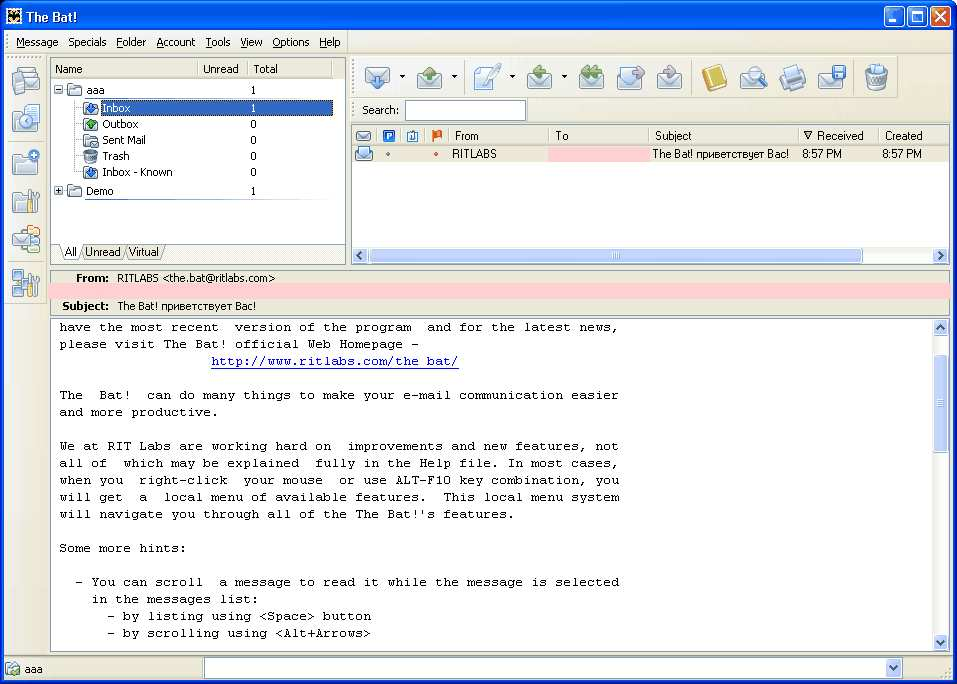This screenshot has height=684, width=957.
Task: Click the Send Queued Mail toolbar icon
Action: (x=430, y=77)
